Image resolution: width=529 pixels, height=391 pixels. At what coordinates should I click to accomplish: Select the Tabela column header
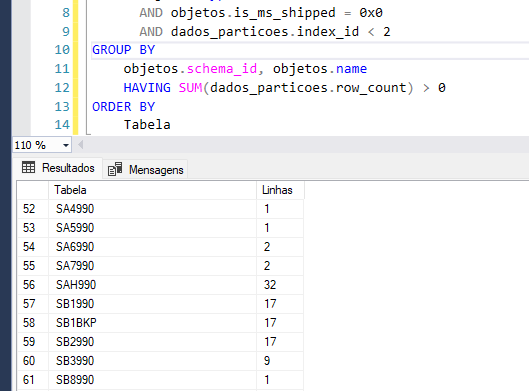point(152,190)
